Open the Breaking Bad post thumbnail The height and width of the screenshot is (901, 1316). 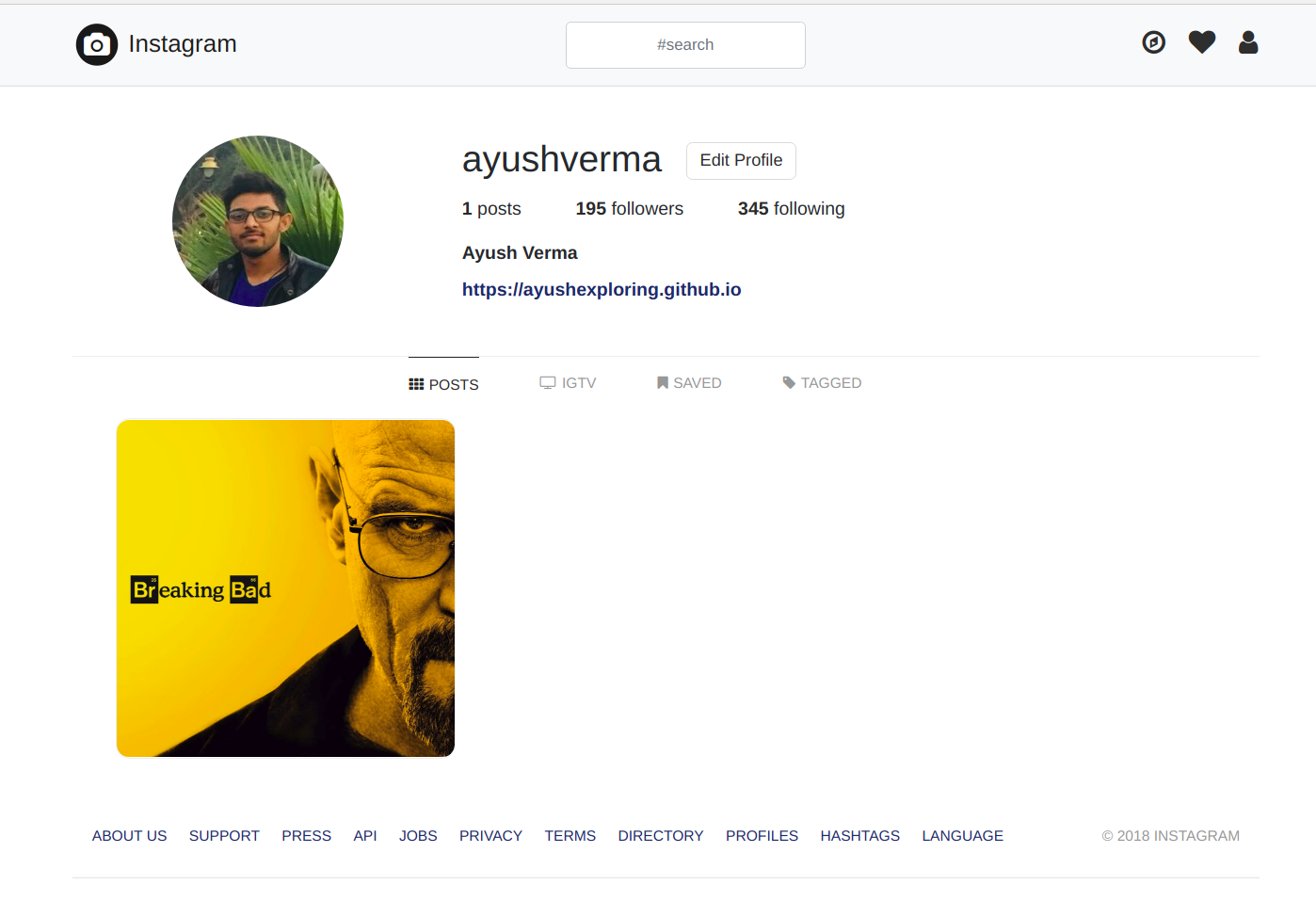[285, 588]
